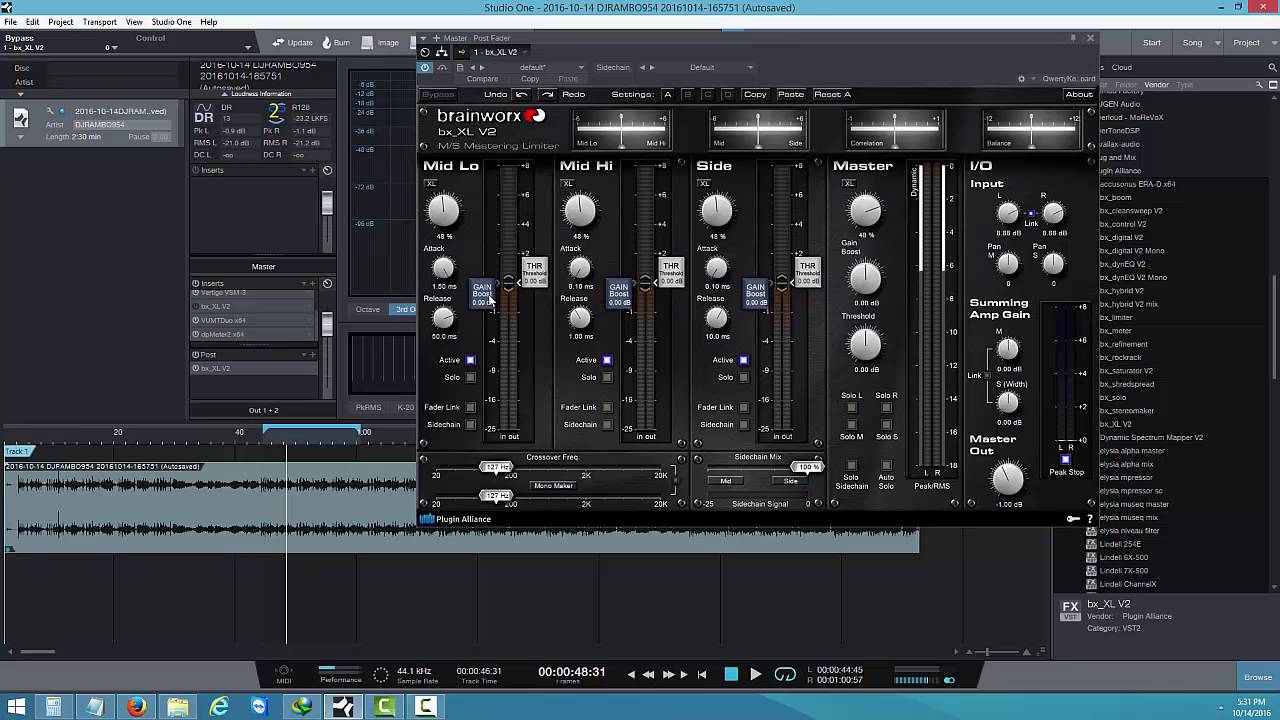Enable Solo L in Master section
Viewport: 1280px width, 720px height.
[852, 407]
